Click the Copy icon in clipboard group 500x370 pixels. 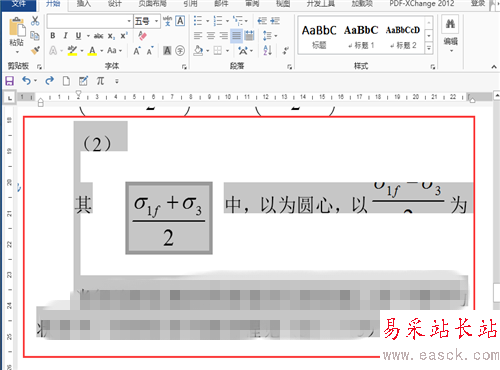35,35
